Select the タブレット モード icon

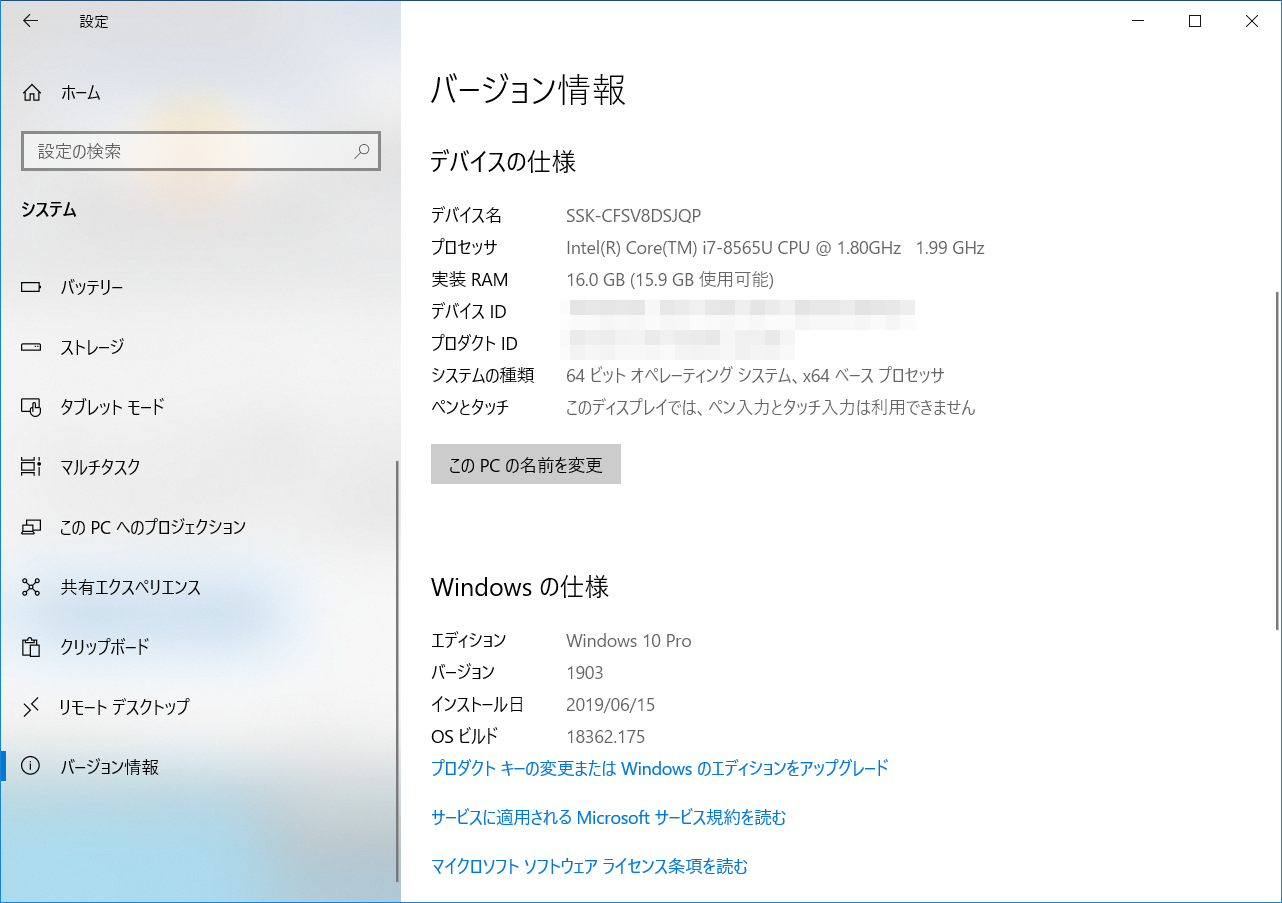[x=32, y=408]
